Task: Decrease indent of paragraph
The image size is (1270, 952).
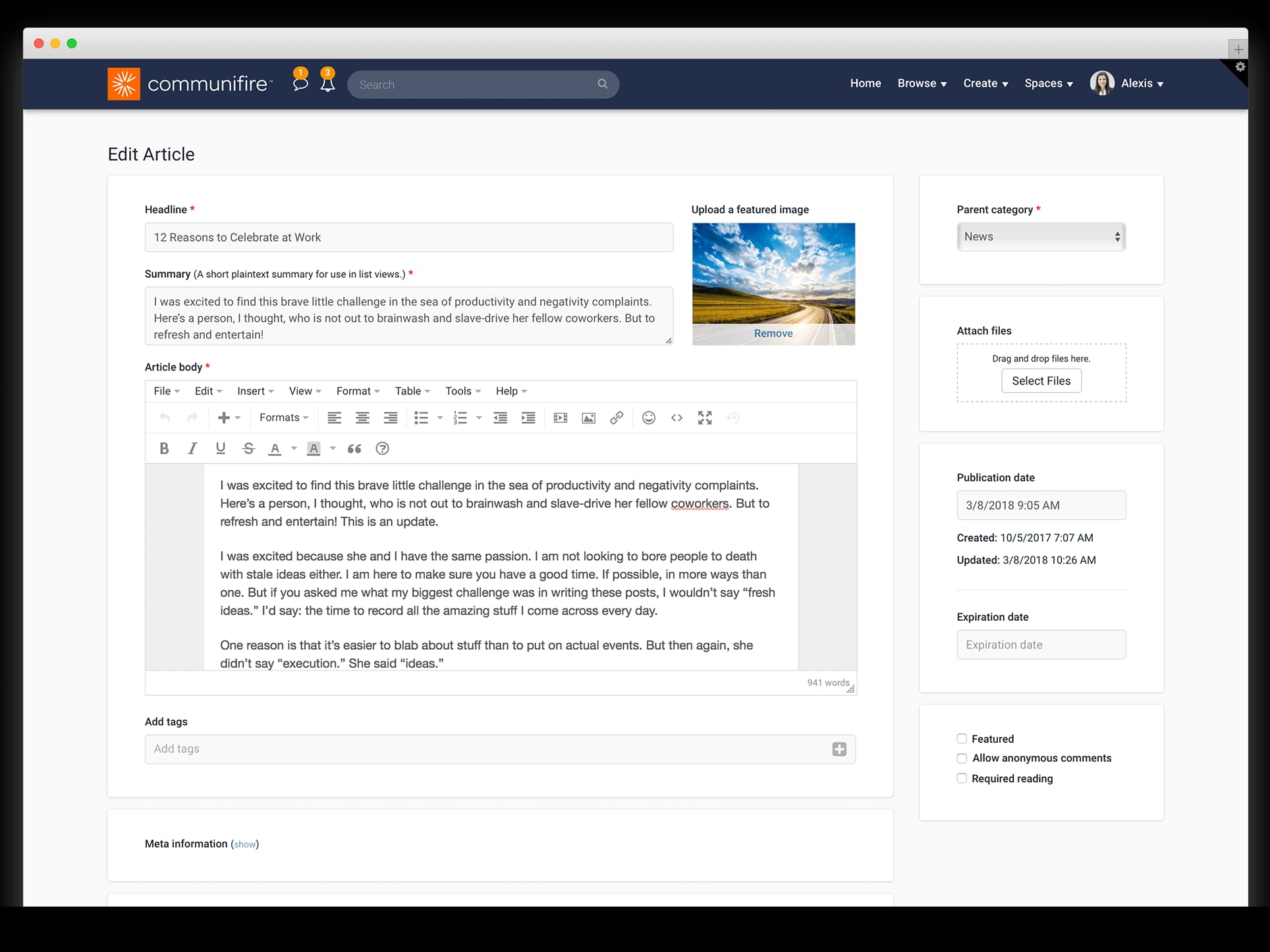Action: coord(501,417)
